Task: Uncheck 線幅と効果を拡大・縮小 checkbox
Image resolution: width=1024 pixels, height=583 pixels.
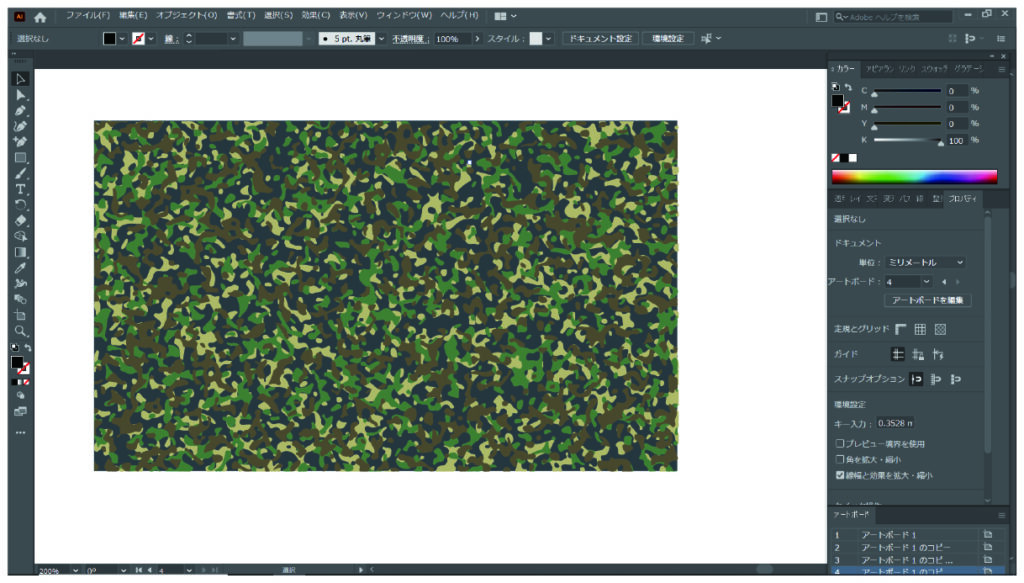Action: click(x=840, y=475)
